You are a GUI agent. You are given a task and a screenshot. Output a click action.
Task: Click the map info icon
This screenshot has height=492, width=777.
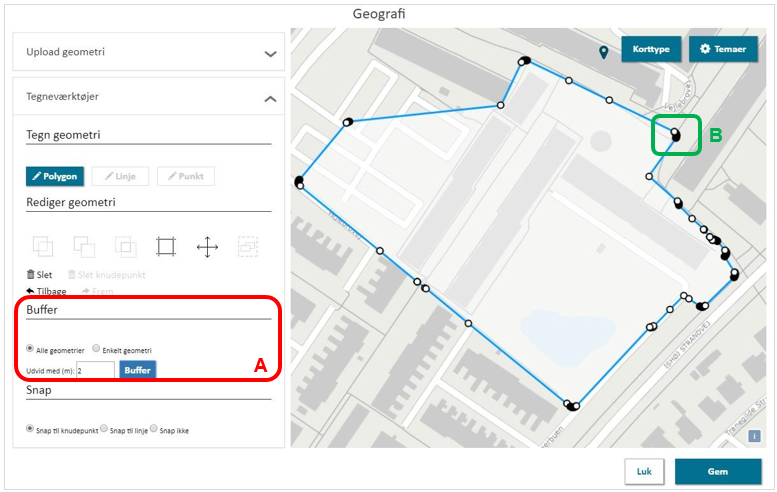(755, 436)
